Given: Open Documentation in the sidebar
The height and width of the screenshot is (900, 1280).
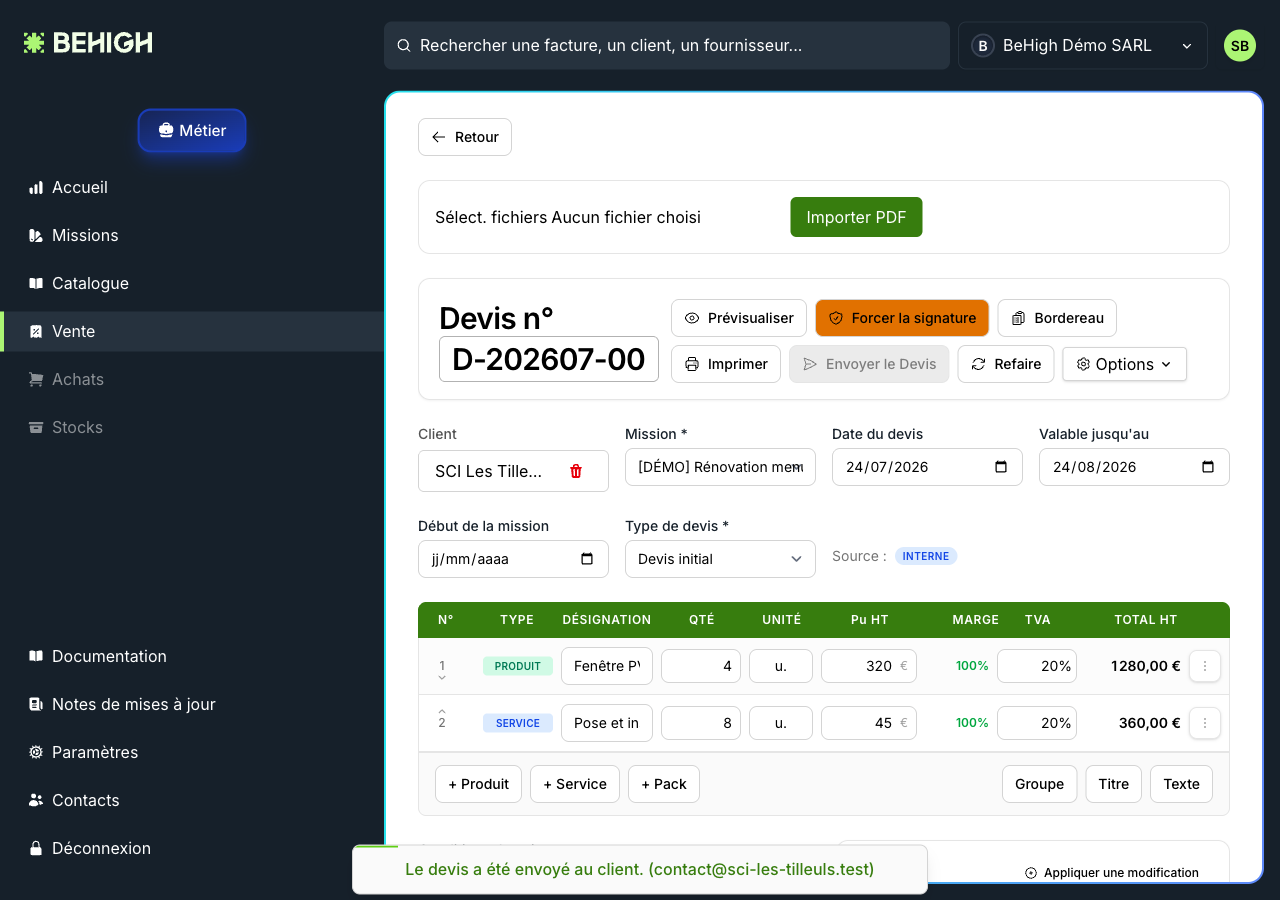Looking at the screenshot, I should pos(192,656).
